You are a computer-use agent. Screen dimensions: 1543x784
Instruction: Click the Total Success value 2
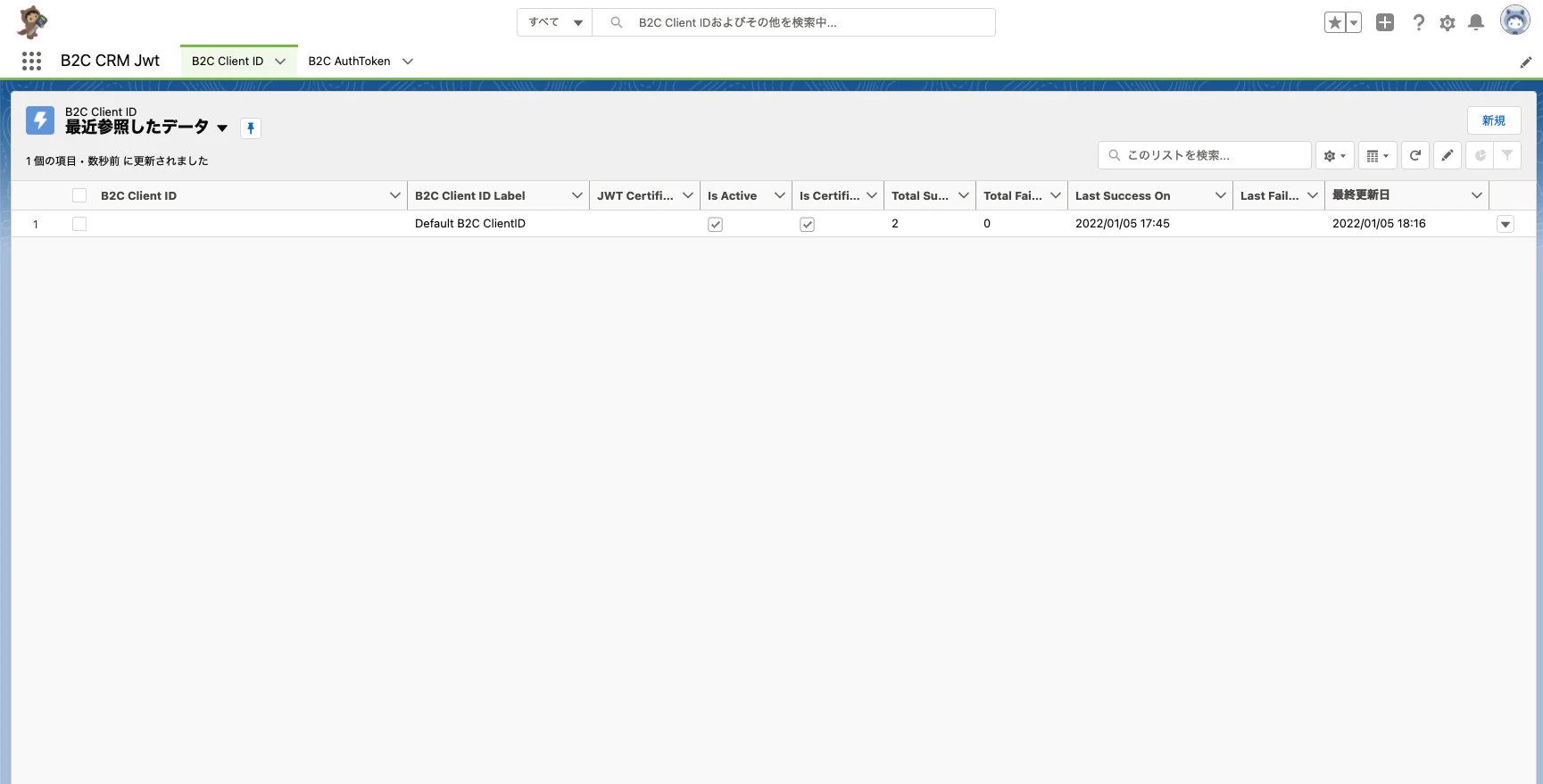895,224
